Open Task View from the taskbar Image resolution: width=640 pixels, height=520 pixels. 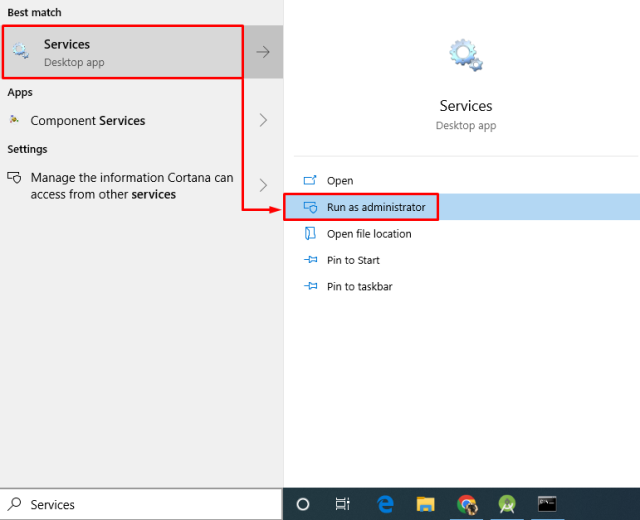(342, 504)
